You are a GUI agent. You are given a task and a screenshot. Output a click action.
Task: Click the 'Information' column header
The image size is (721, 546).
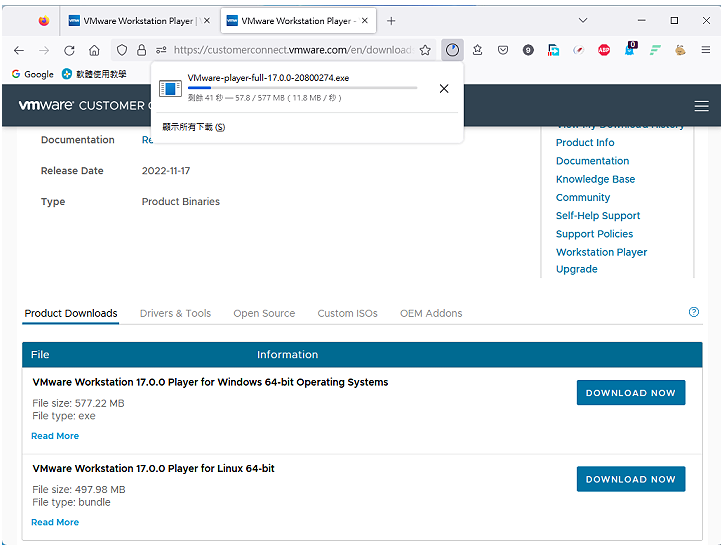pos(287,355)
